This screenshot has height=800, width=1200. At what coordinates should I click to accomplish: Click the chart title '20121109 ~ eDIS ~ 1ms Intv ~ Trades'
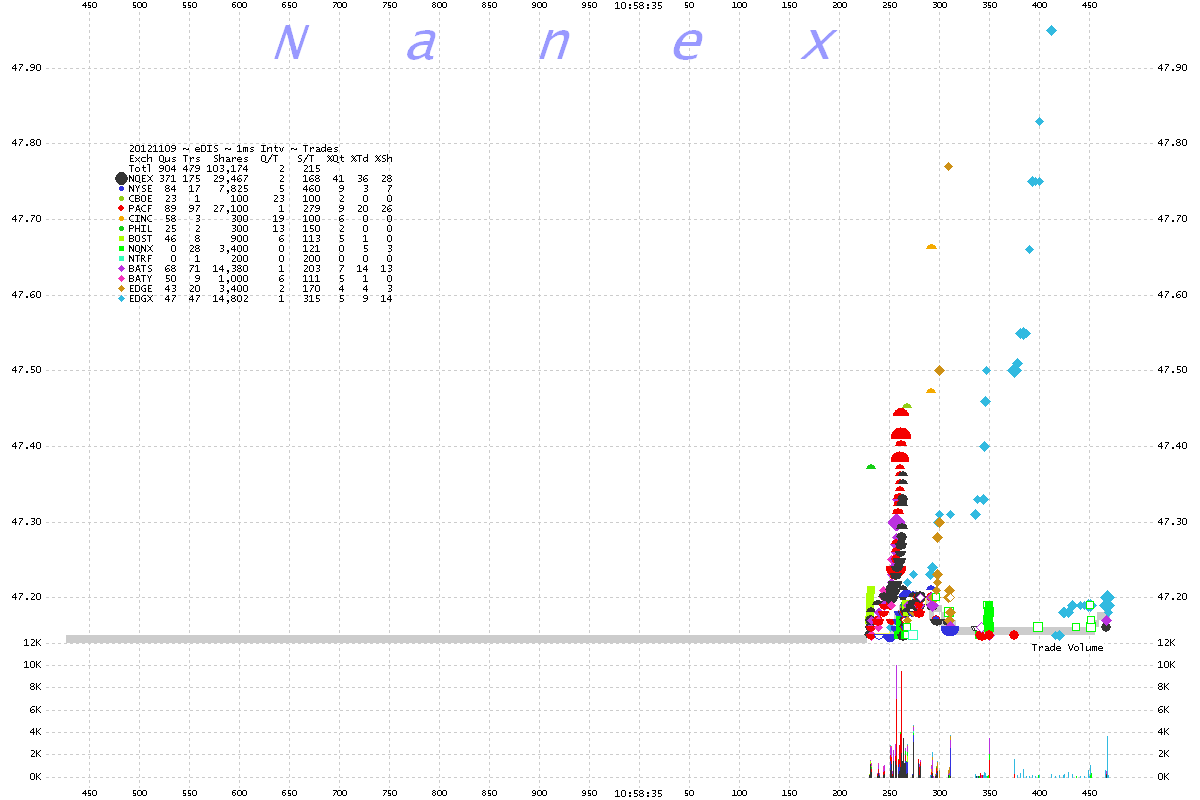(234, 149)
